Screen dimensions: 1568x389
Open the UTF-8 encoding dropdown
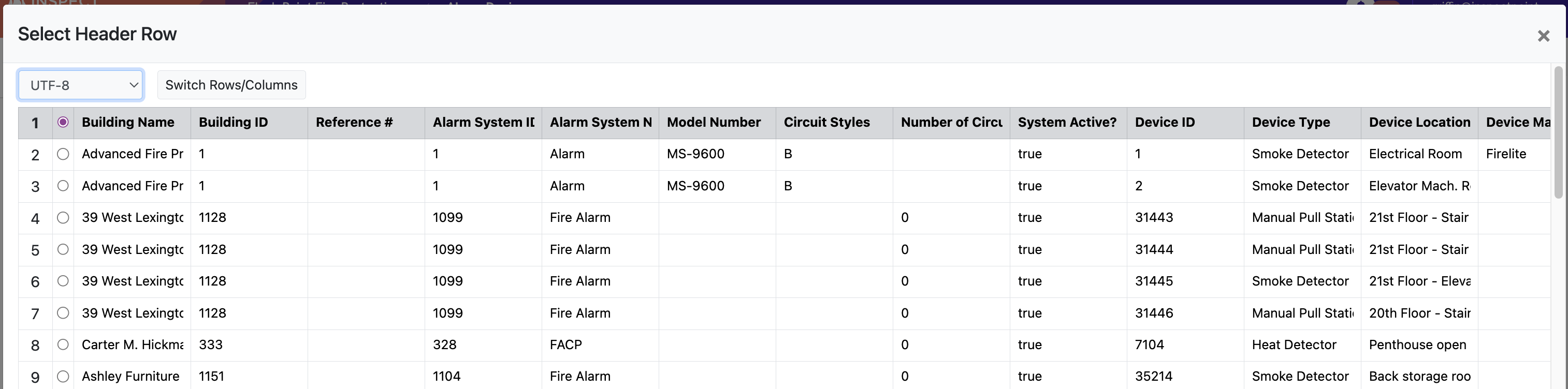81,85
